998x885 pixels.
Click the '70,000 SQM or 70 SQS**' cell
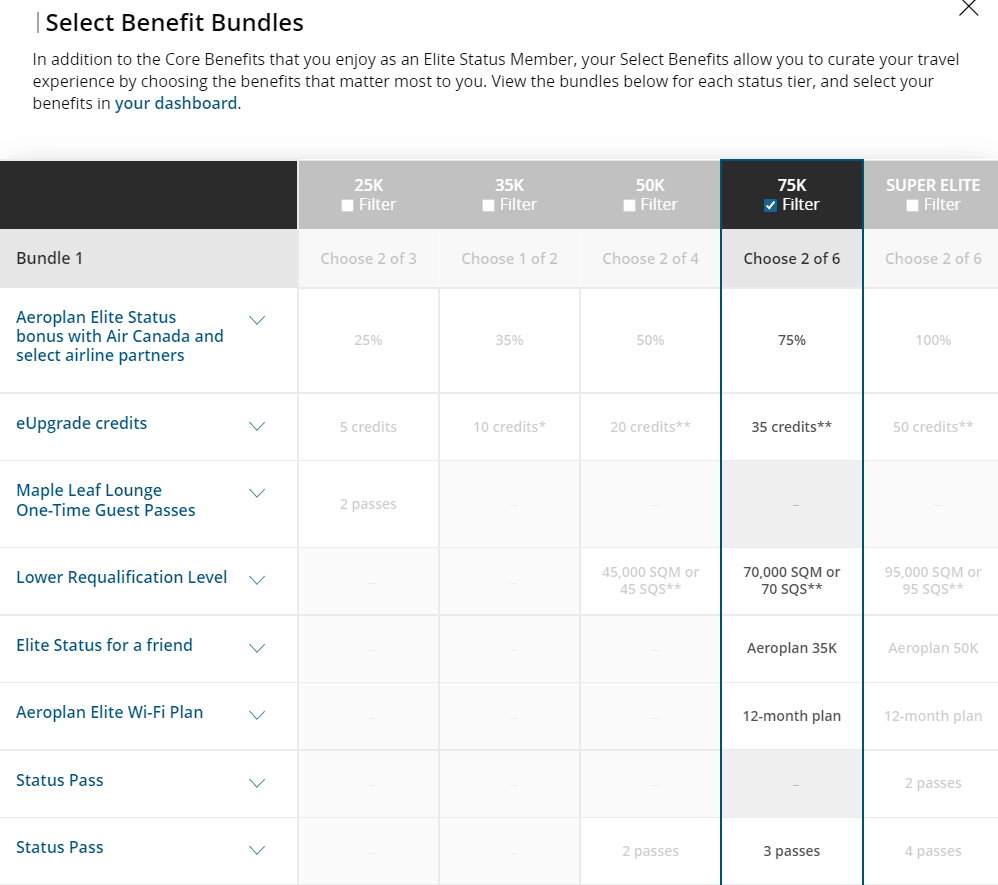pos(792,581)
